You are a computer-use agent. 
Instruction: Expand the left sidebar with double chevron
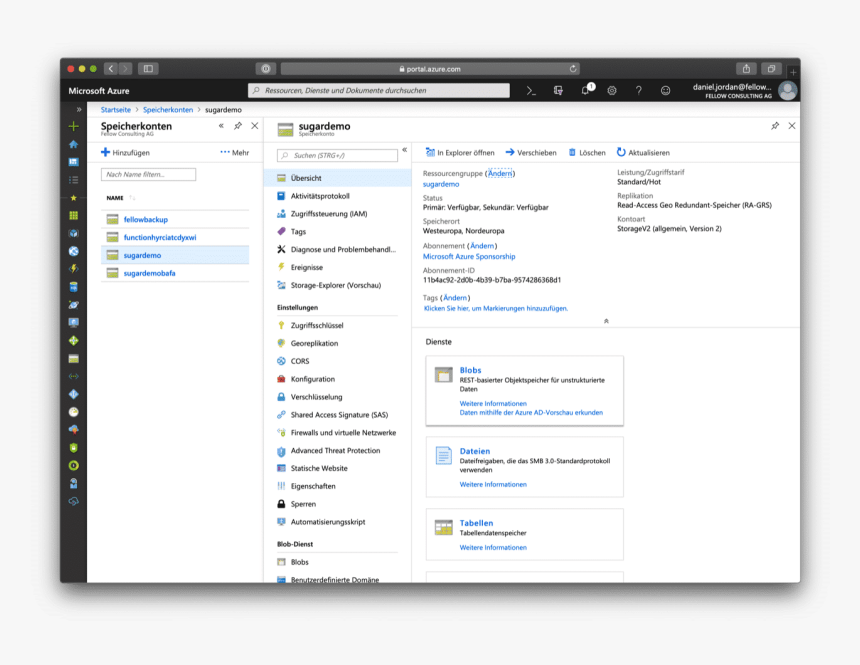pyautogui.click(x=79, y=109)
